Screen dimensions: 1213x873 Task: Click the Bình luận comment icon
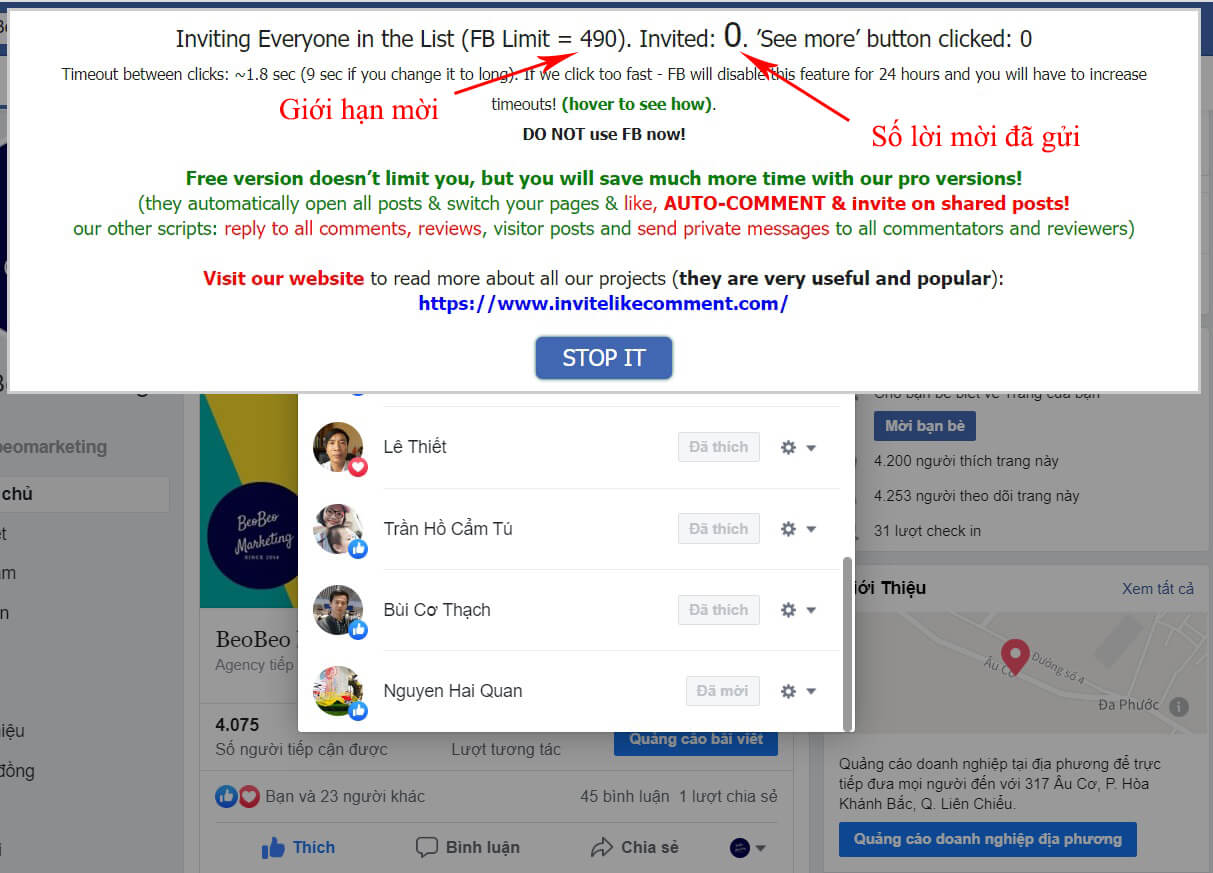pos(427,848)
